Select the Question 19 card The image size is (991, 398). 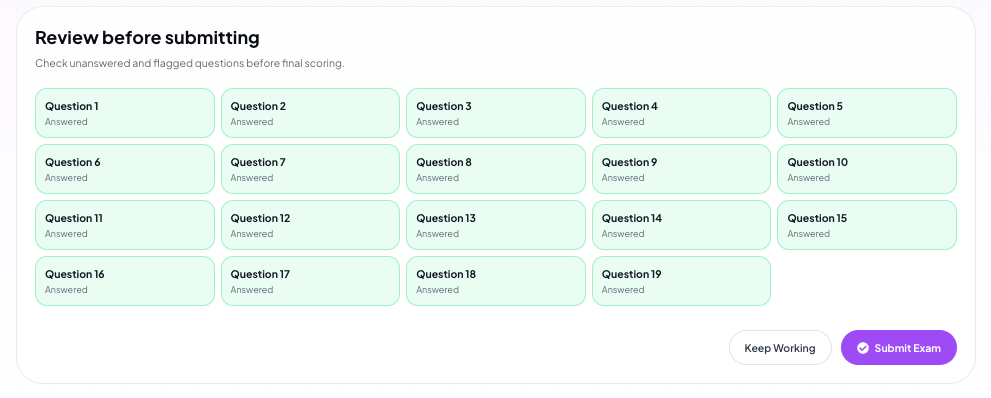(x=681, y=281)
